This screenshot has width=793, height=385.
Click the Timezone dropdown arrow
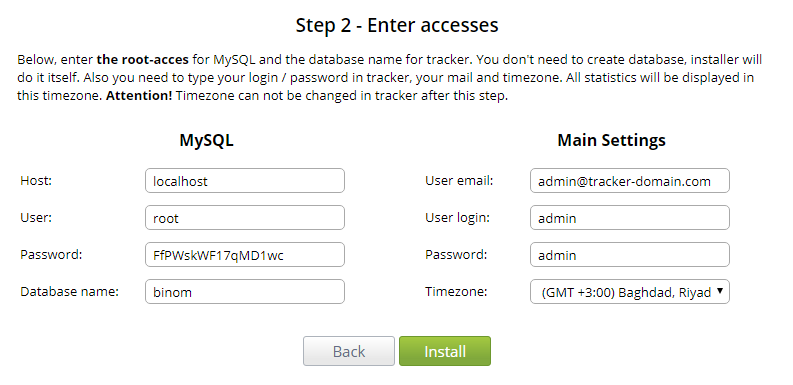(720, 291)
